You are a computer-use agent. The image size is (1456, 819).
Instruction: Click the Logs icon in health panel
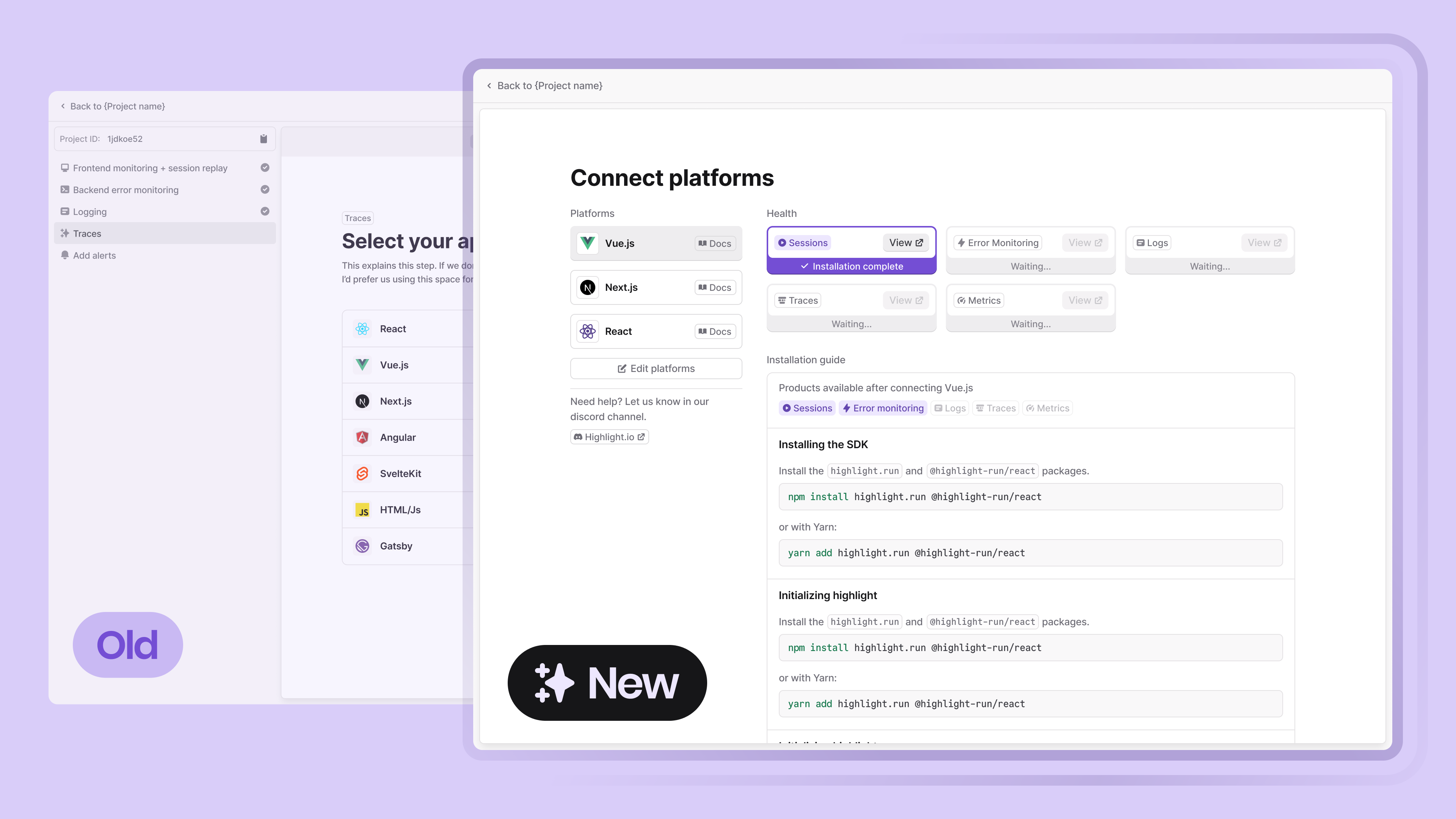coord(1140,242)
